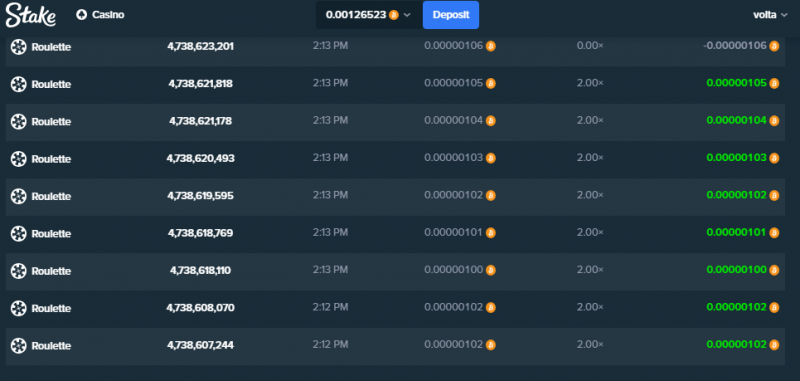Screen dimensions: 800x381
Task: Open bet ID 4,738,620,493
Action: tap(201, 158)
